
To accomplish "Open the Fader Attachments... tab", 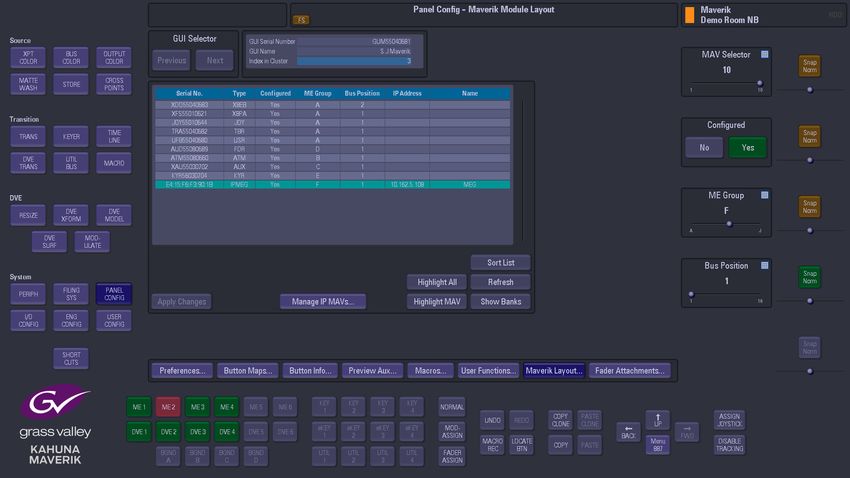I will [x=629, y=371].
